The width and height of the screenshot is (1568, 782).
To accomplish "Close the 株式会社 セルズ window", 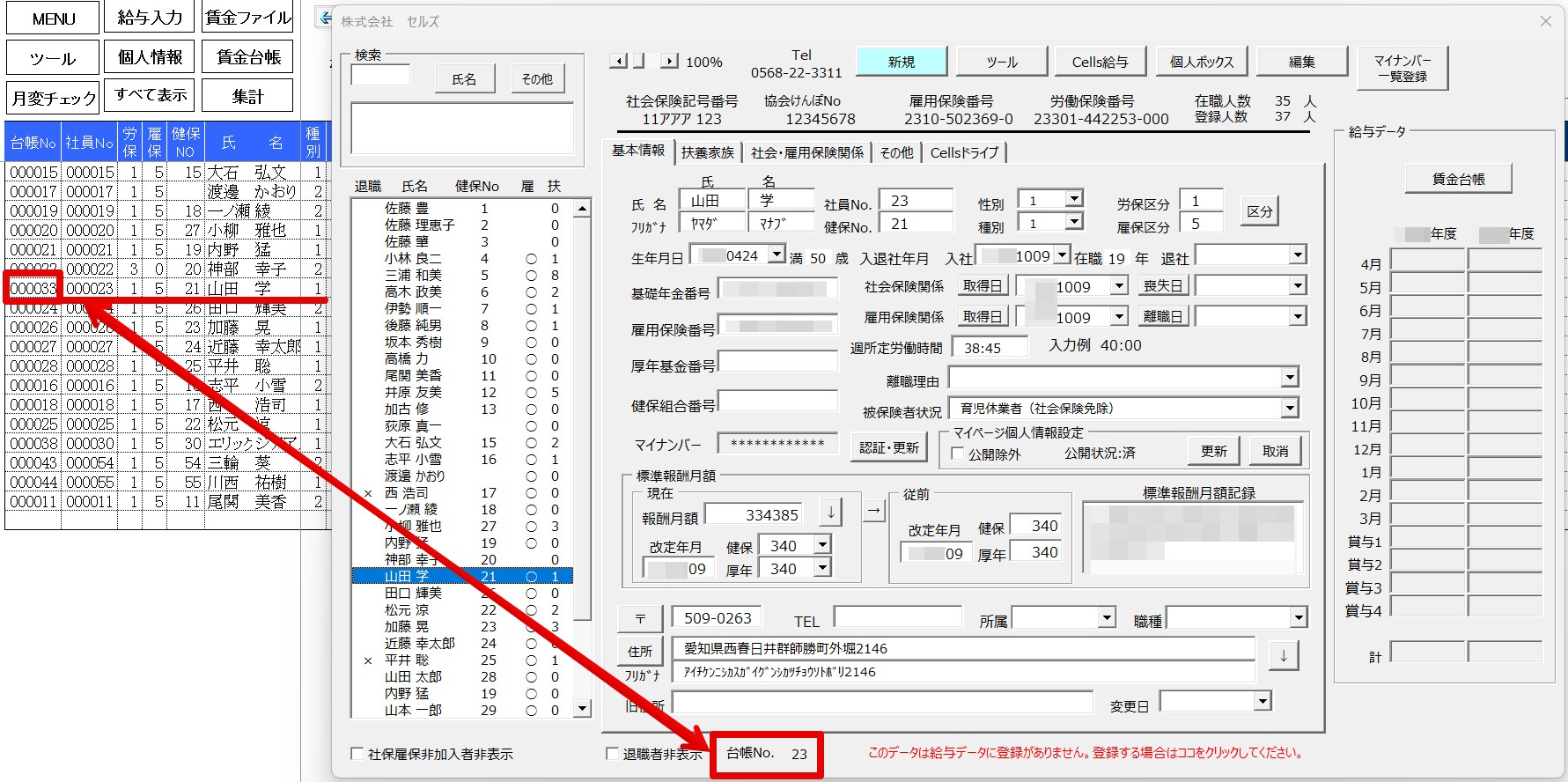I will (1545, 21).
